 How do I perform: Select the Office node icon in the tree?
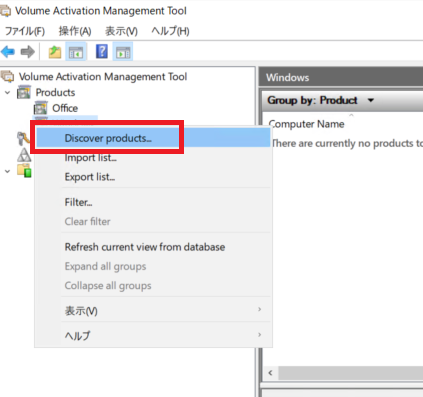point(40,108)
